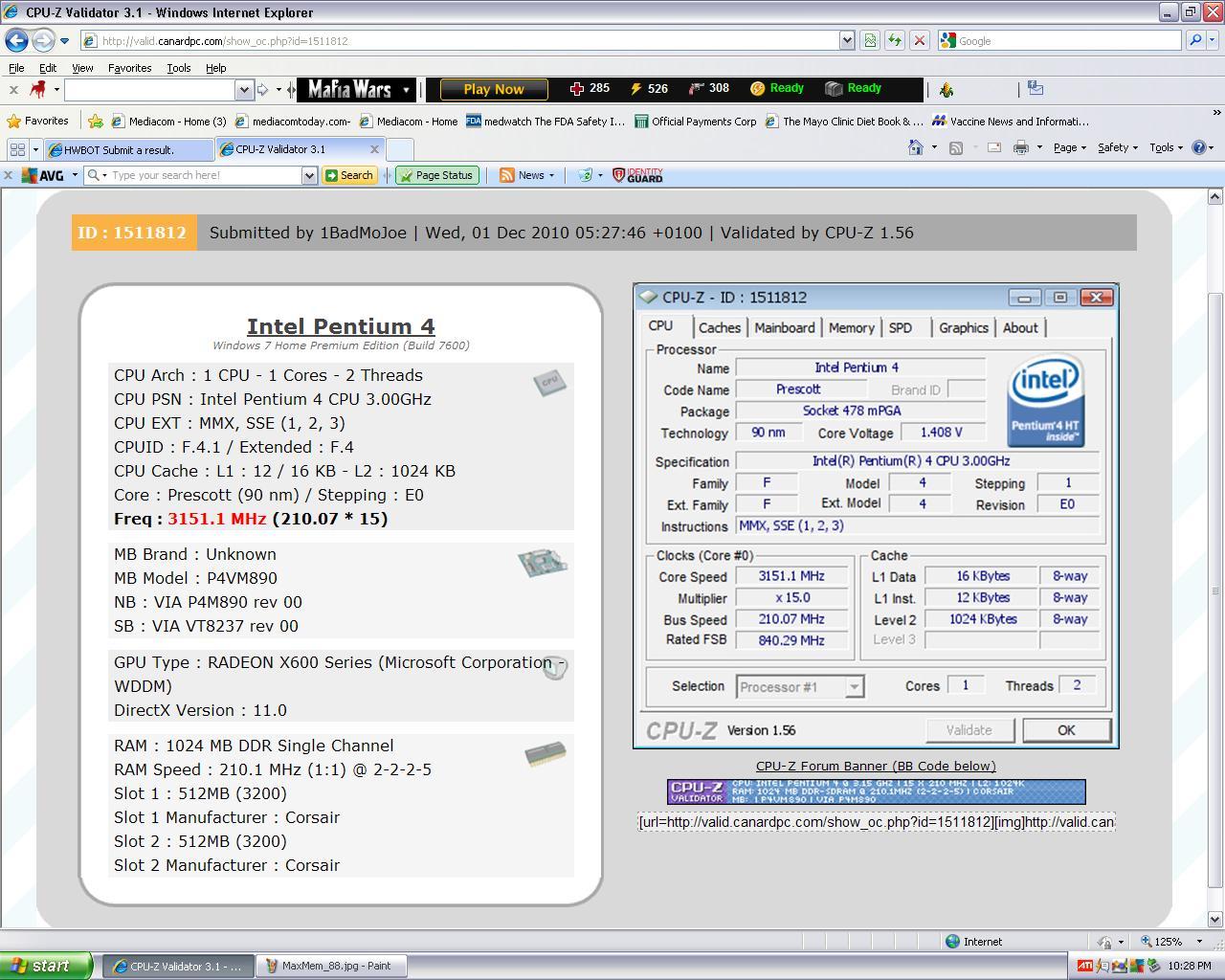Open the Edit menu

pyautogui.click(x=47, y=68)
